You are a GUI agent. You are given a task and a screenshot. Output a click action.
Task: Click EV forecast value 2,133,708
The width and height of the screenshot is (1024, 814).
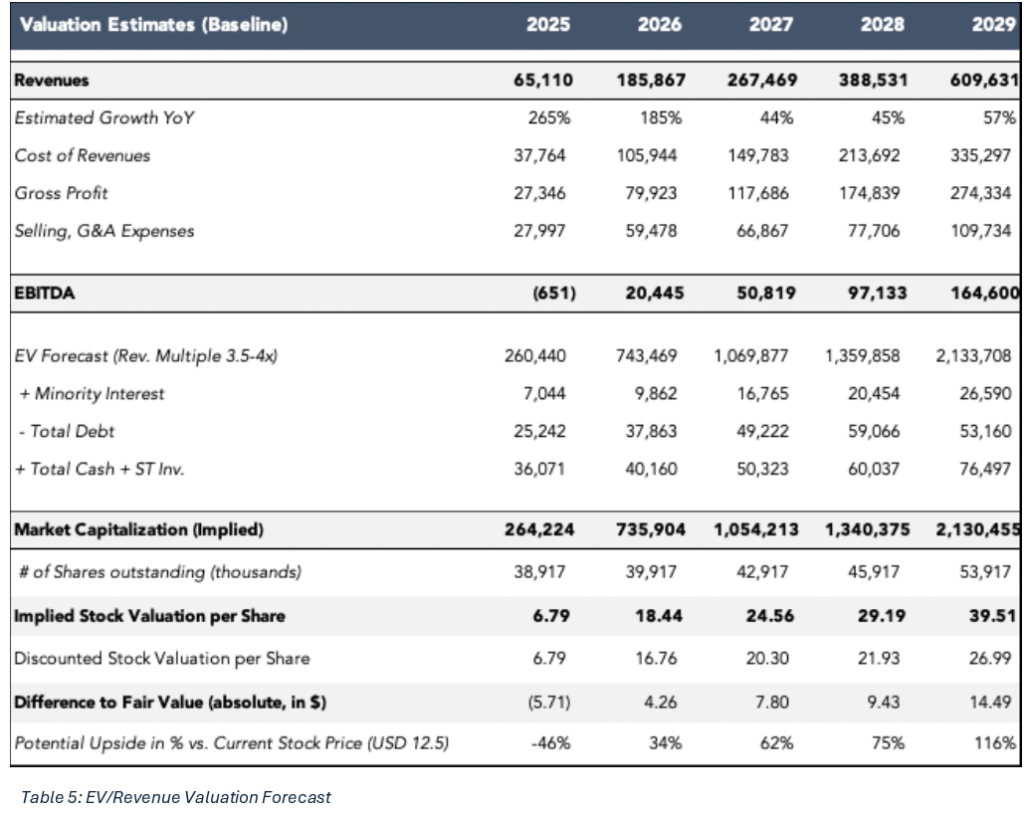pyautogui.click(x=974, y=356)
